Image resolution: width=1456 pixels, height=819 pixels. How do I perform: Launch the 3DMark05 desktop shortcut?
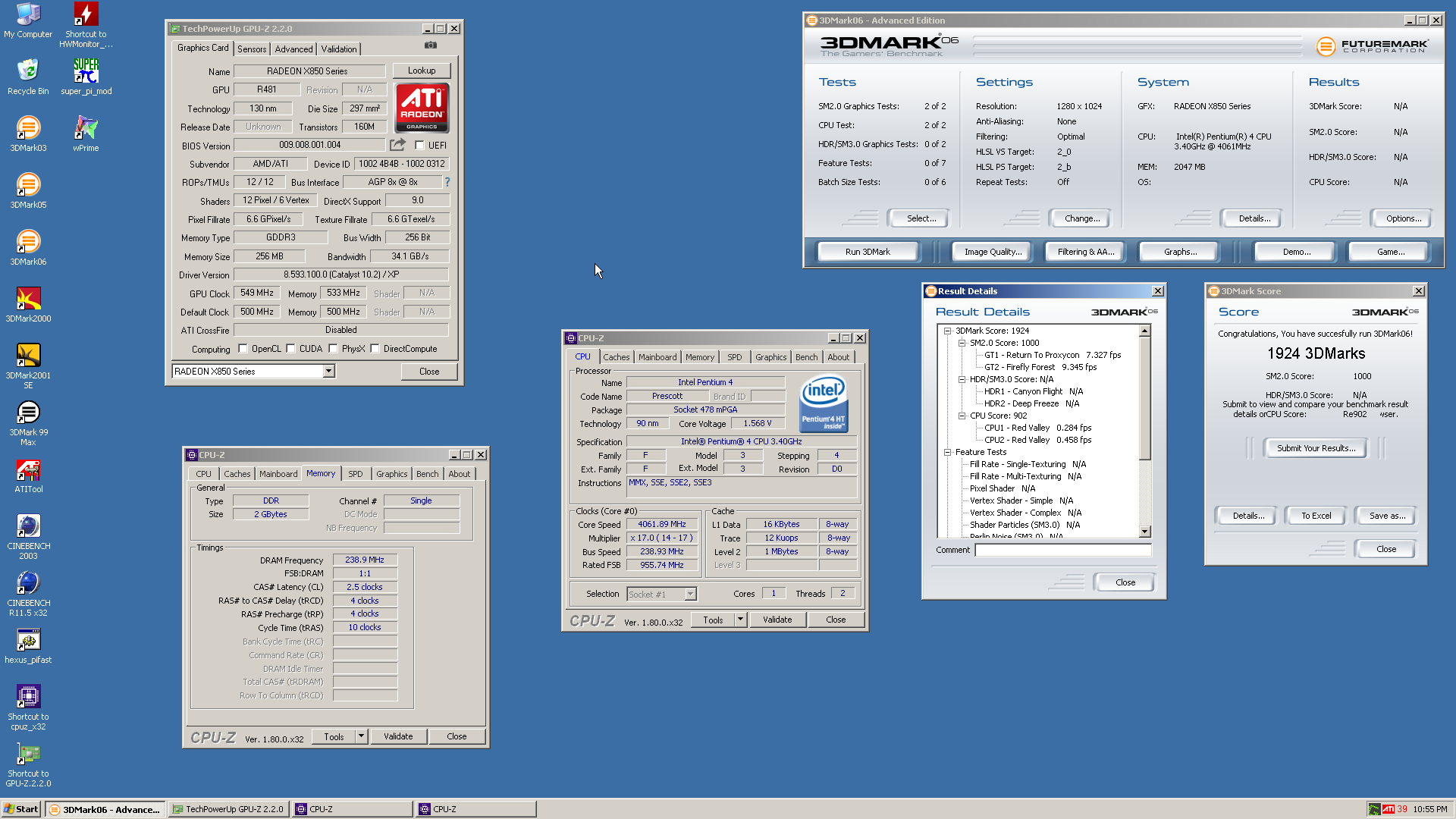pyautogui.click(x=28, y=190)
